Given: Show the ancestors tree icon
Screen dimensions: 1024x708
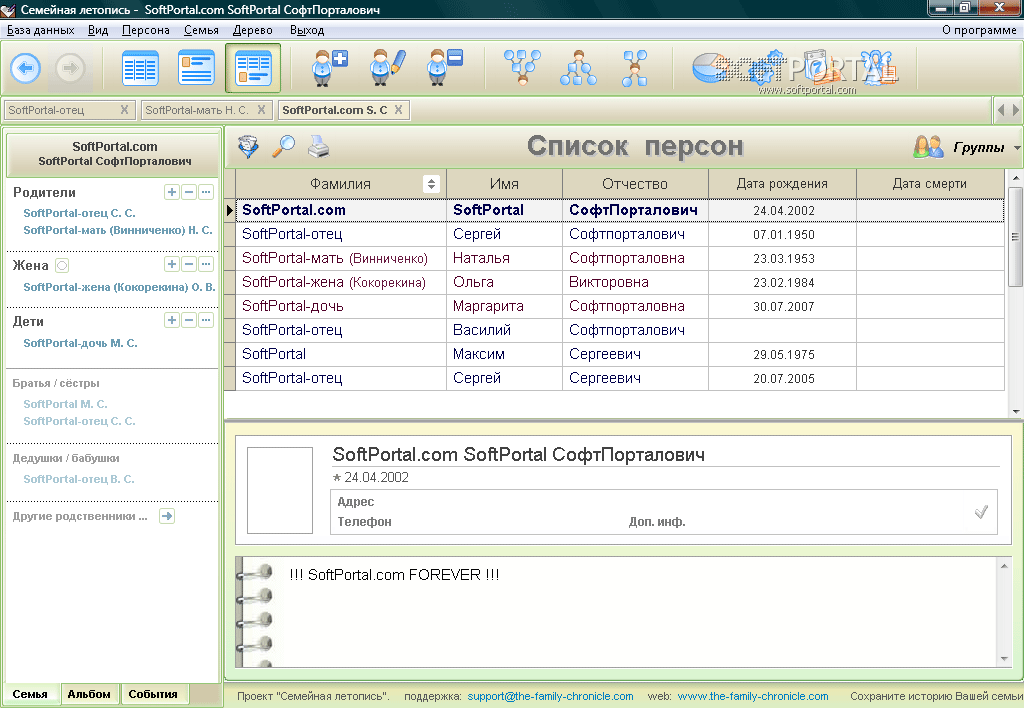Looking at the screenshot, I should click(x=522, y=68).
